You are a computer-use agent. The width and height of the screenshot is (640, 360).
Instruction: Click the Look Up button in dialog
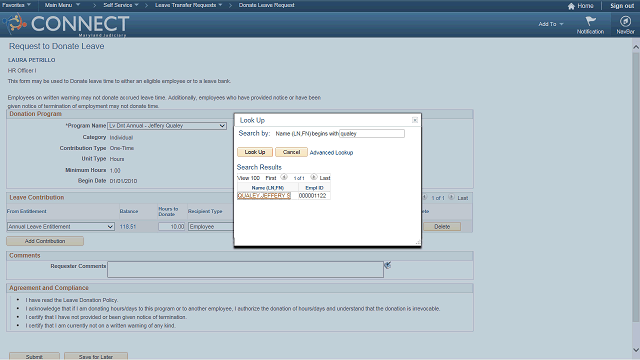255,152
